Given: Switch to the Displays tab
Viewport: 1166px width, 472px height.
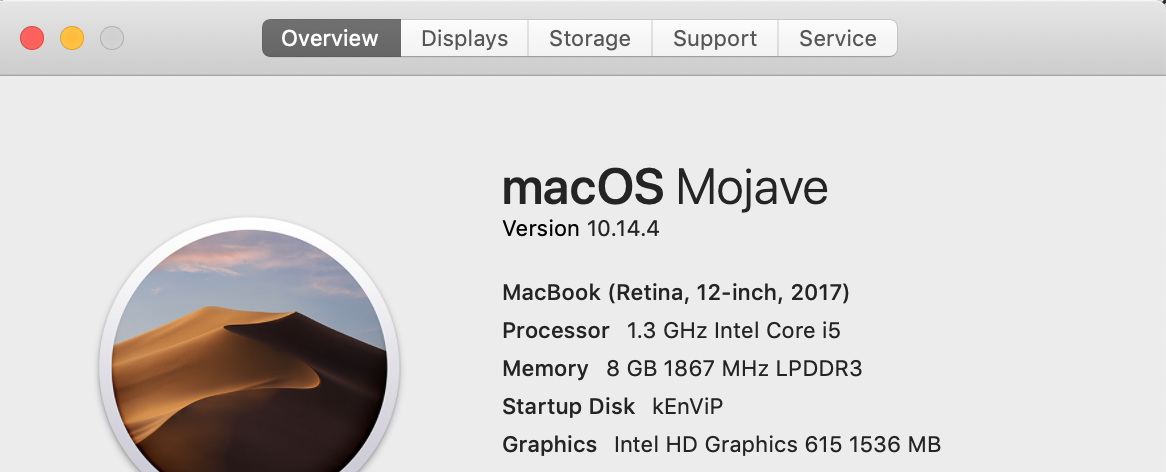Looking at the screenshot, I should (465, 38).
